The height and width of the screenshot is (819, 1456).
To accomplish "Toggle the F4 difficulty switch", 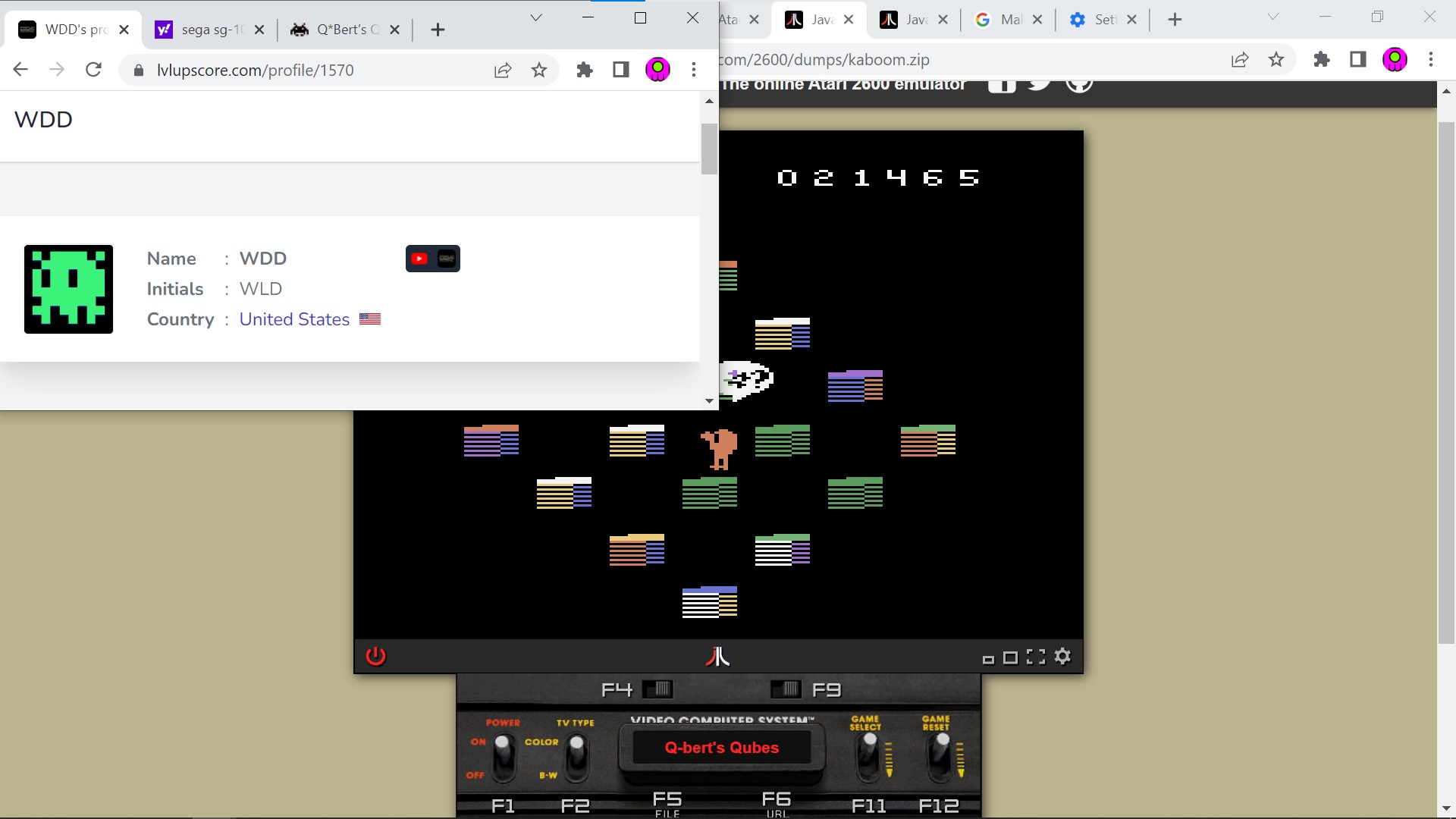I will tap(657, 689).
